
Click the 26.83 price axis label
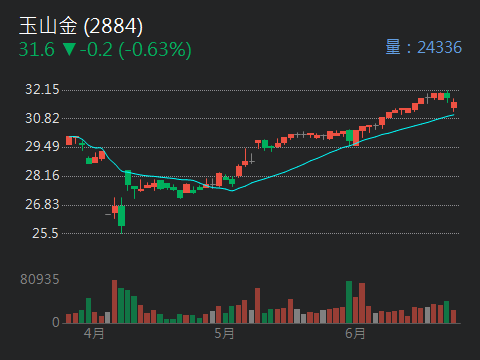tap(42, 204)
